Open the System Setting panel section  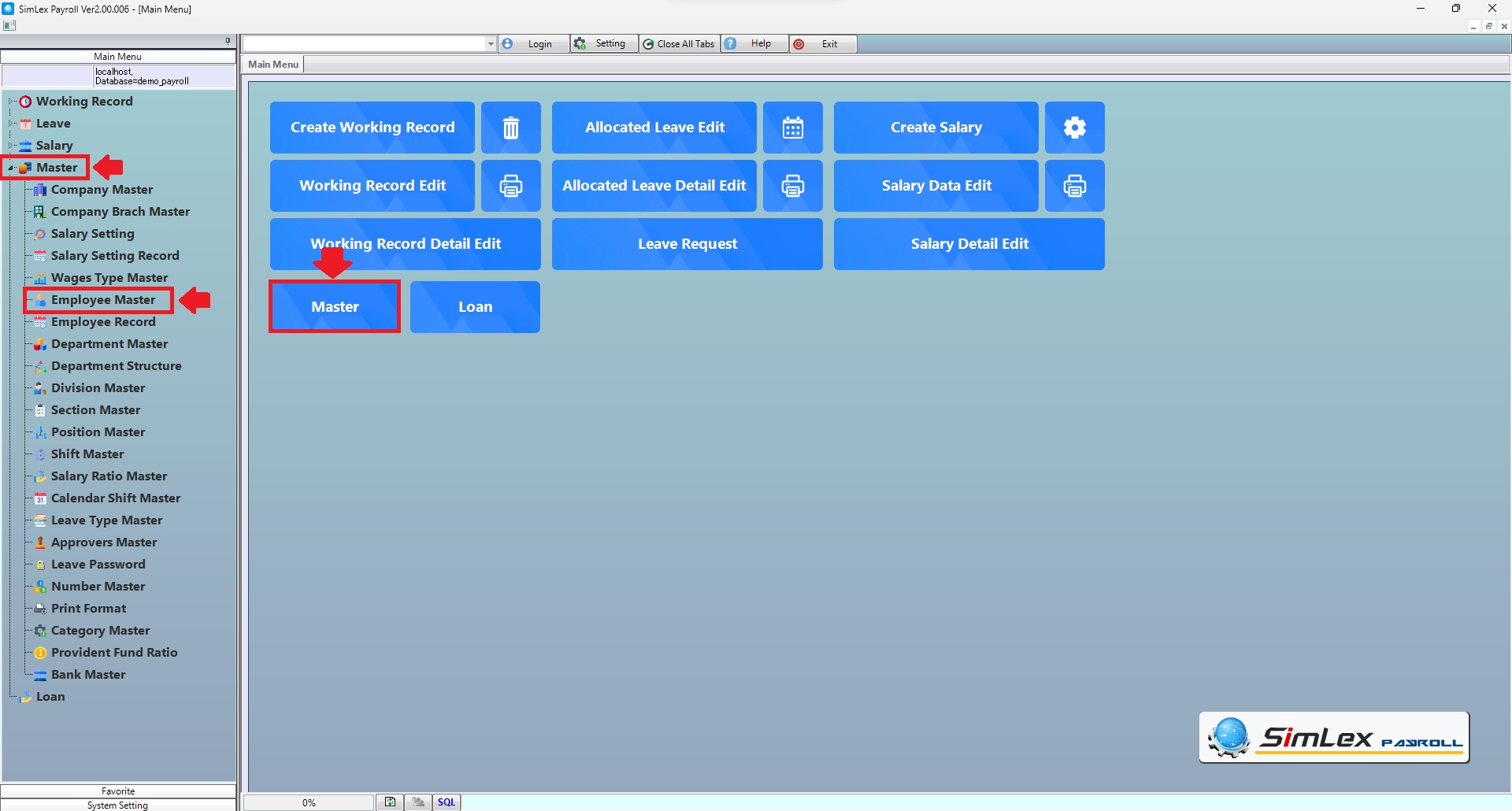coord(118,805)
